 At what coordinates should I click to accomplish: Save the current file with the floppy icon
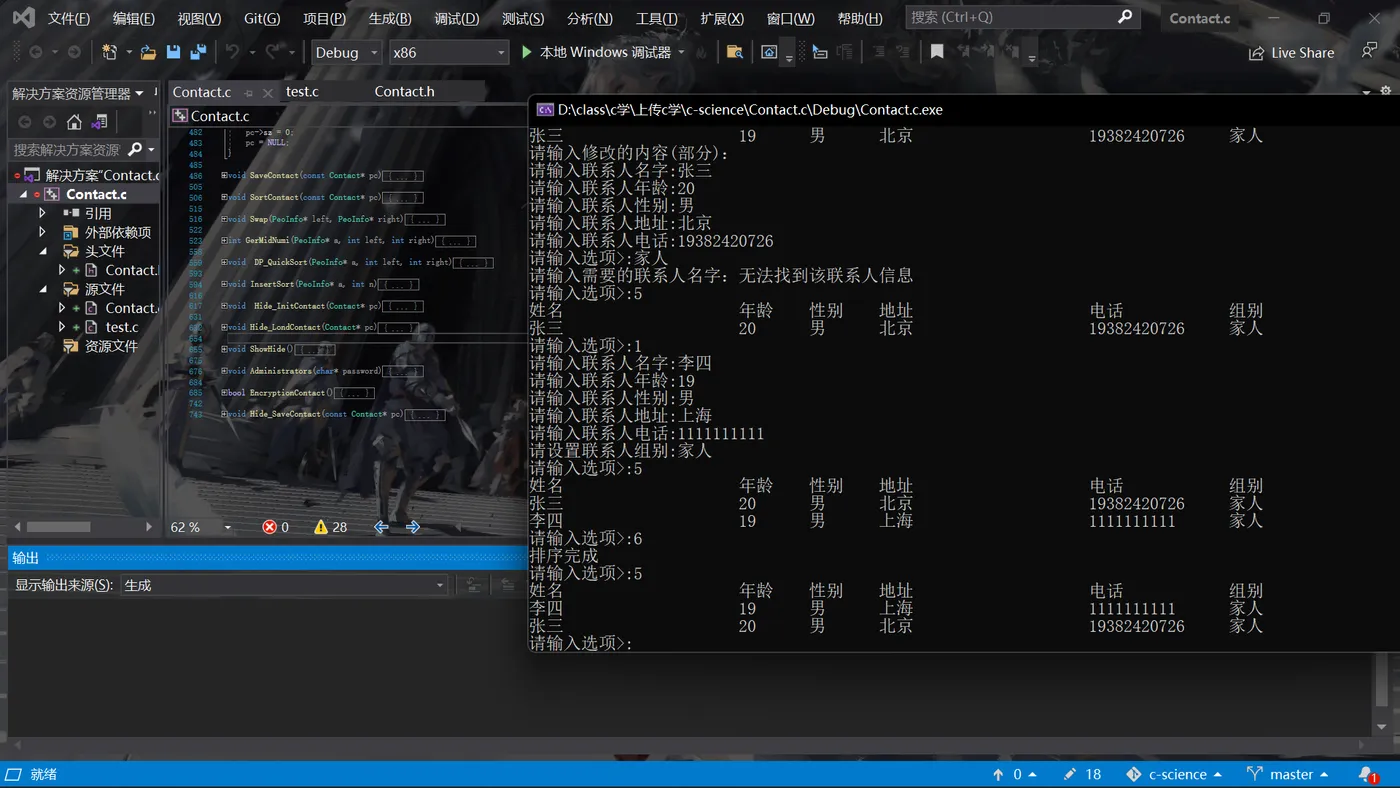(173, 52)
